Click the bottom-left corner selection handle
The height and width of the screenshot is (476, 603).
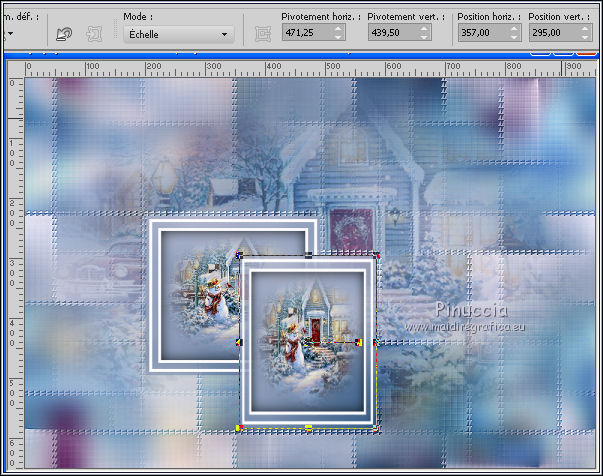(x=239, y=428)
